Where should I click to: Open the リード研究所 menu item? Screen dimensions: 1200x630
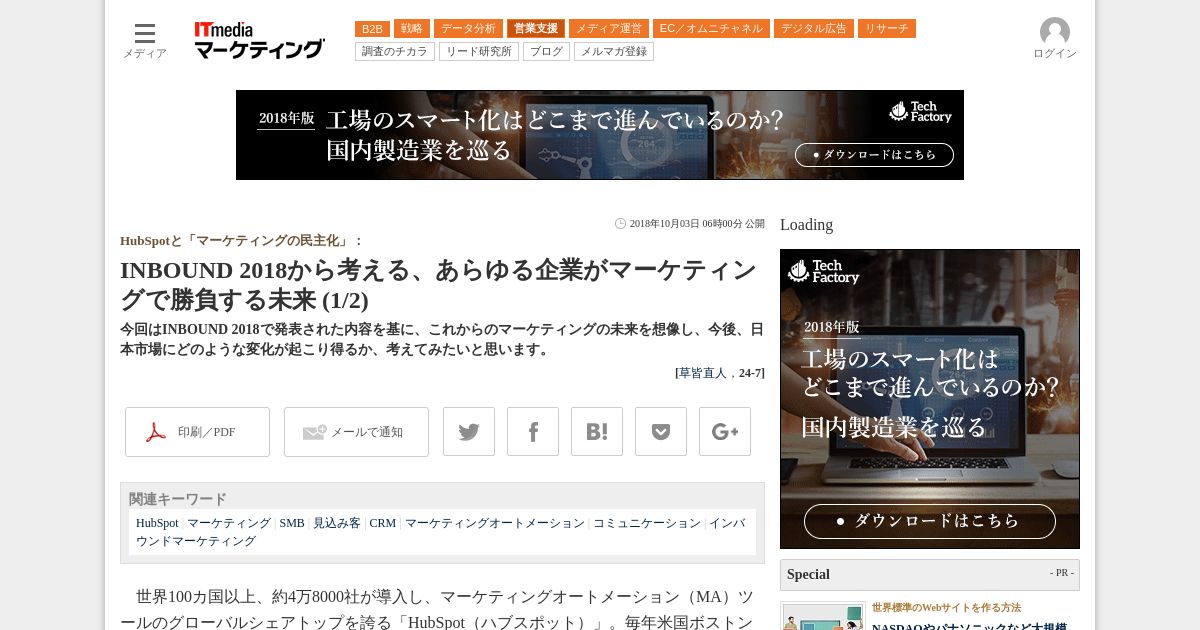pyautogui.click(x=479, y=51)
